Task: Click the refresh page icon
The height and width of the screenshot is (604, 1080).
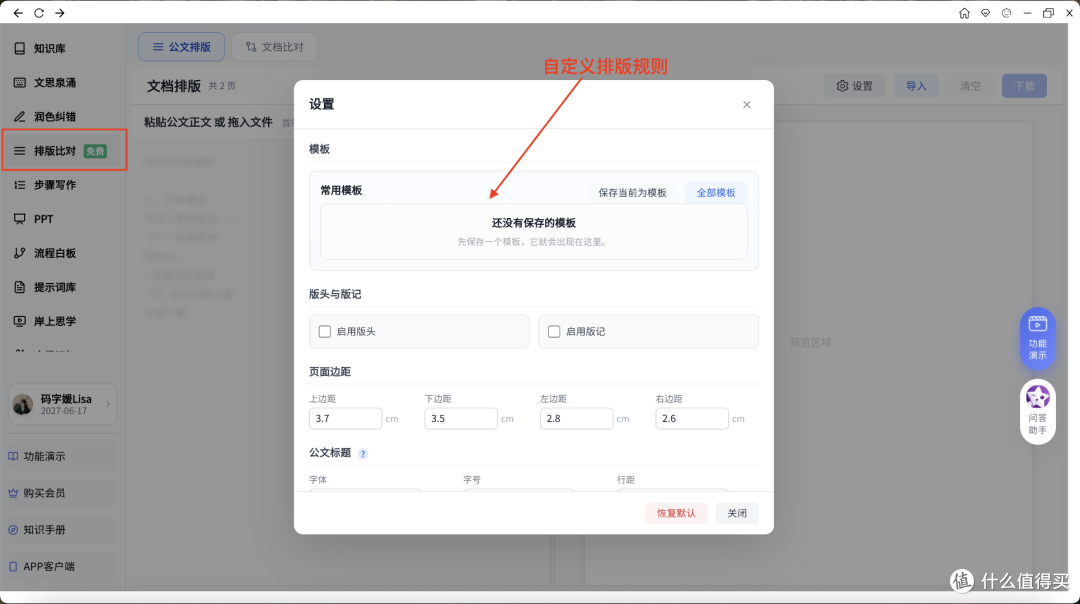Action: point(39,13)
